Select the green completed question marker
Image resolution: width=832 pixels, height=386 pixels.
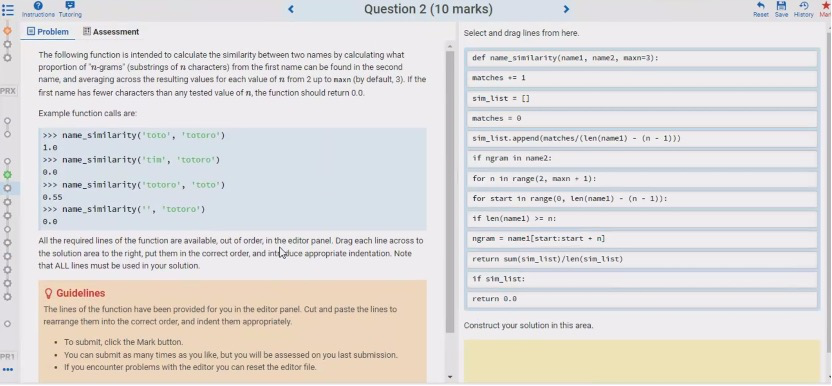[7, 174]
